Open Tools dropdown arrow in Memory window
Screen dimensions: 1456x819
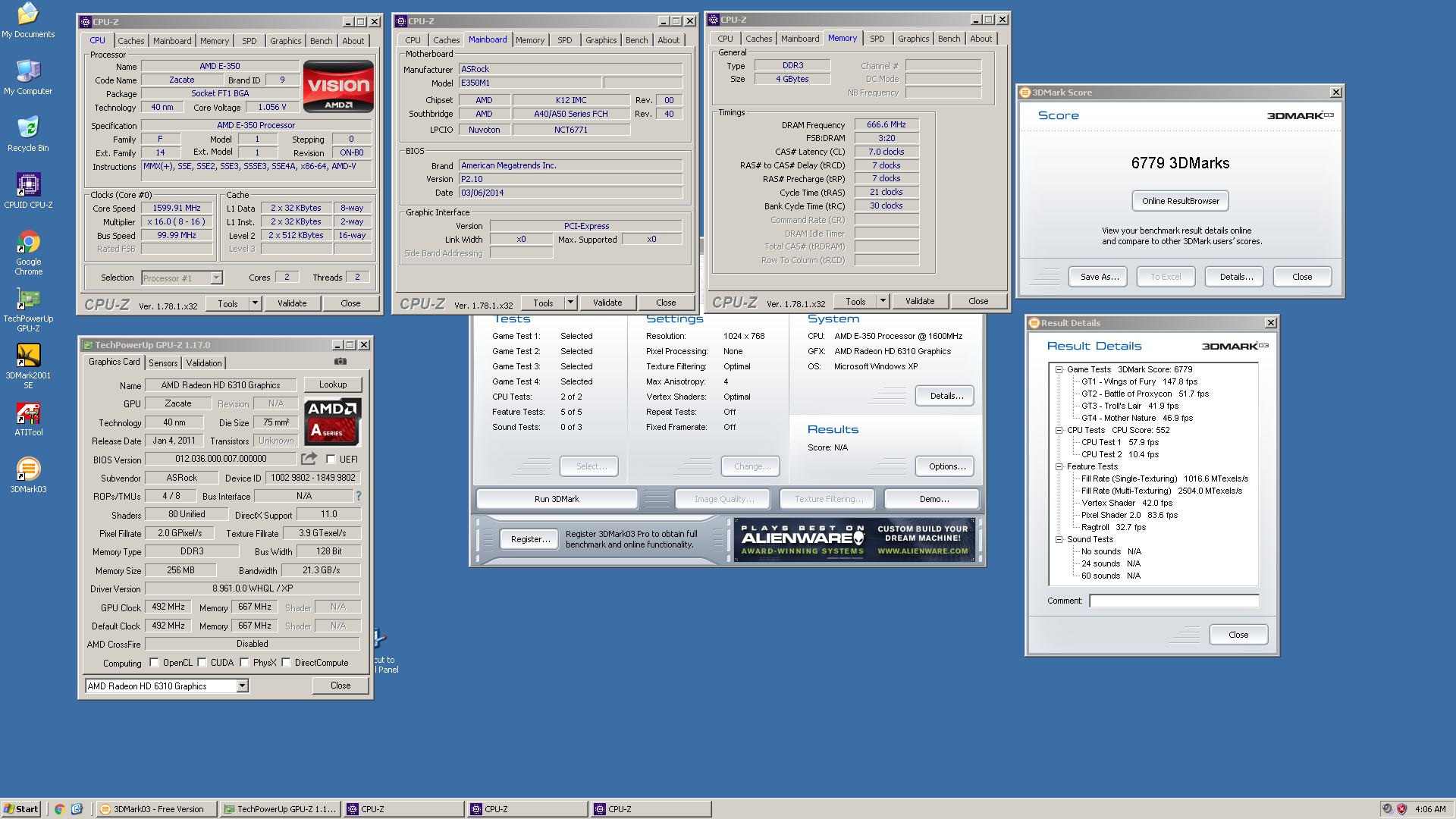[883, 301]
